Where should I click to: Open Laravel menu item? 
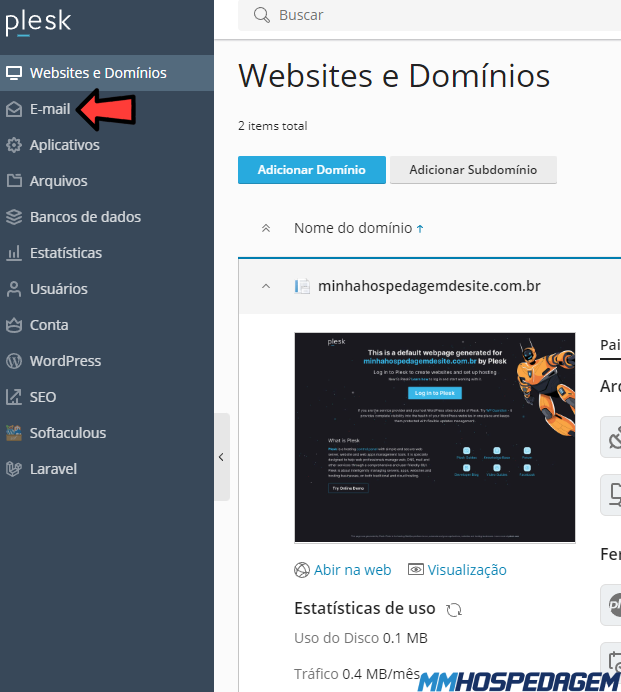[x=107, y=469]
